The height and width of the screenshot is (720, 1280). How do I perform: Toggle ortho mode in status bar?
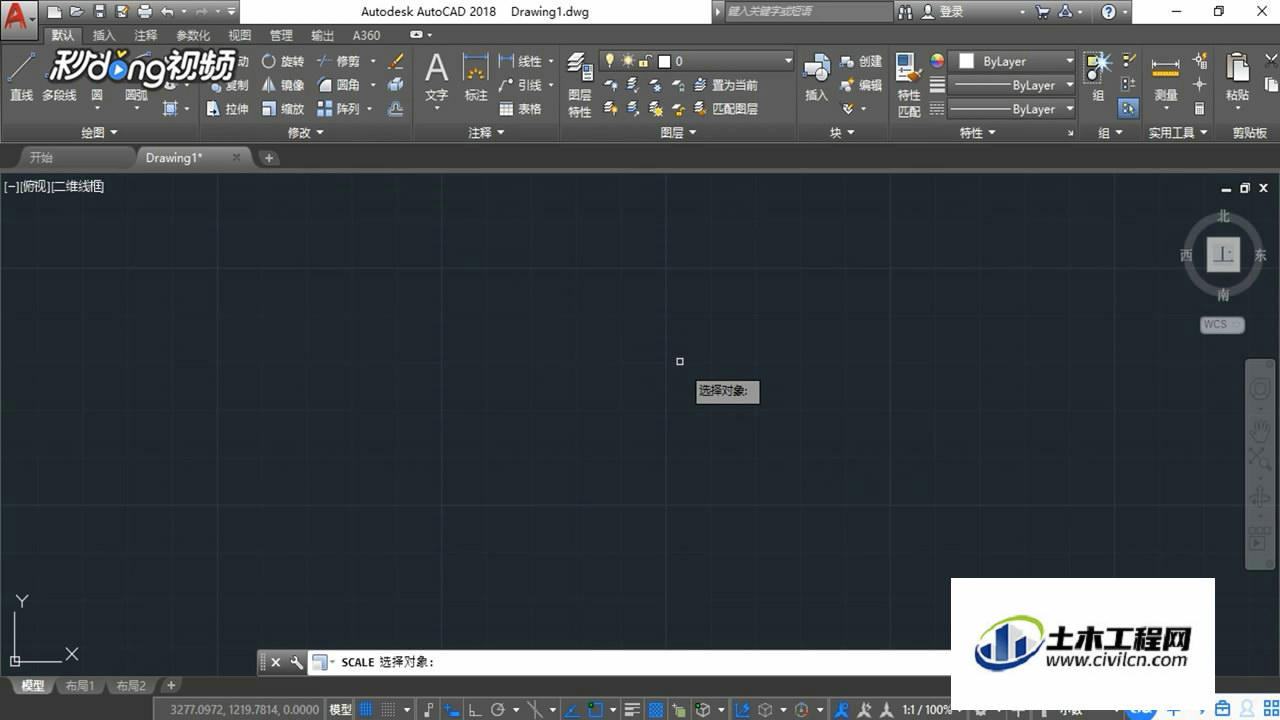475,709
